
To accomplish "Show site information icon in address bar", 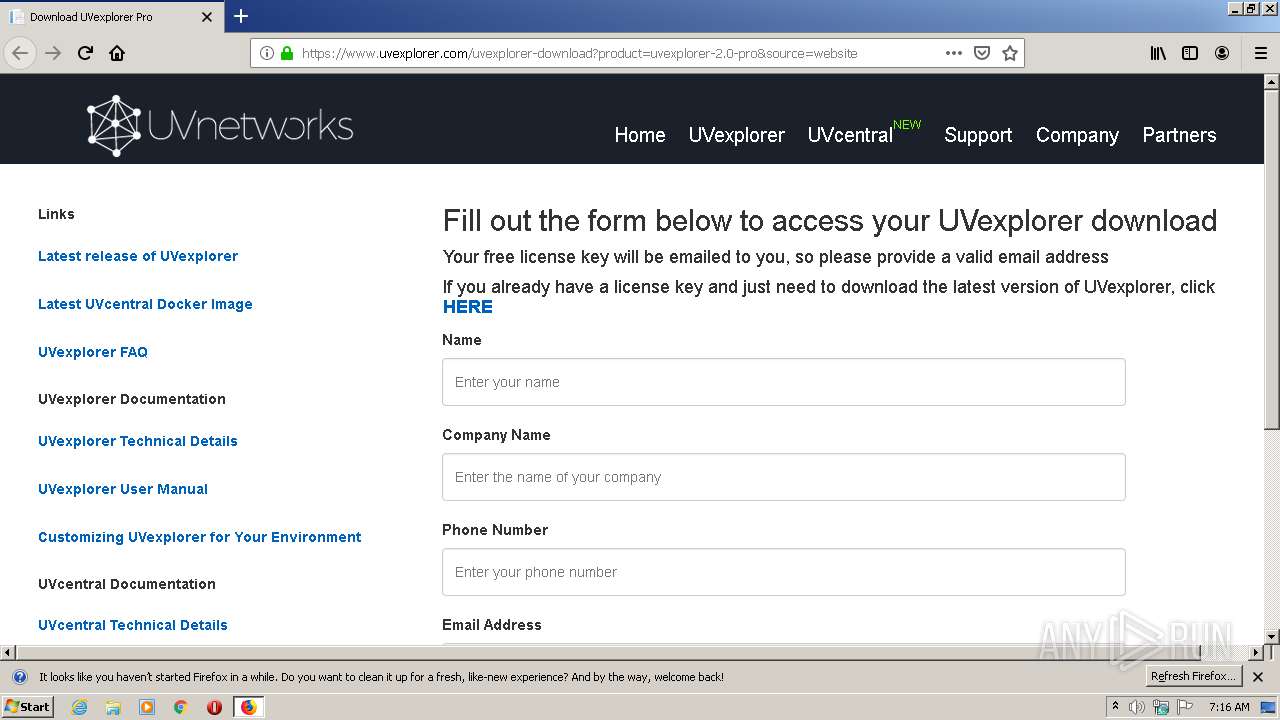I will [x=267, y=53].
